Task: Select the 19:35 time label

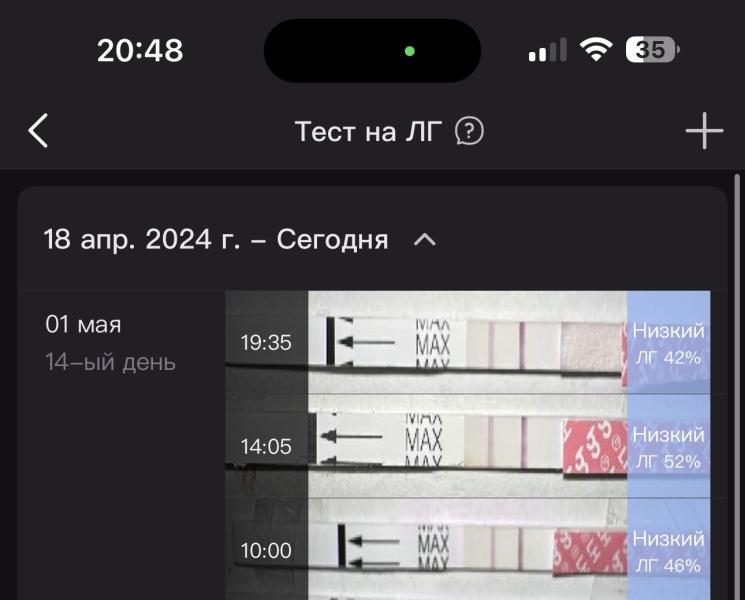Action: [x=266, y=343]
